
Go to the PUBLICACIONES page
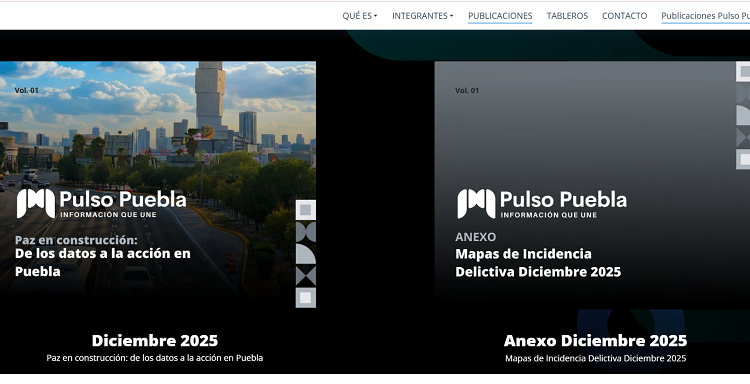(x=500, y=16)
